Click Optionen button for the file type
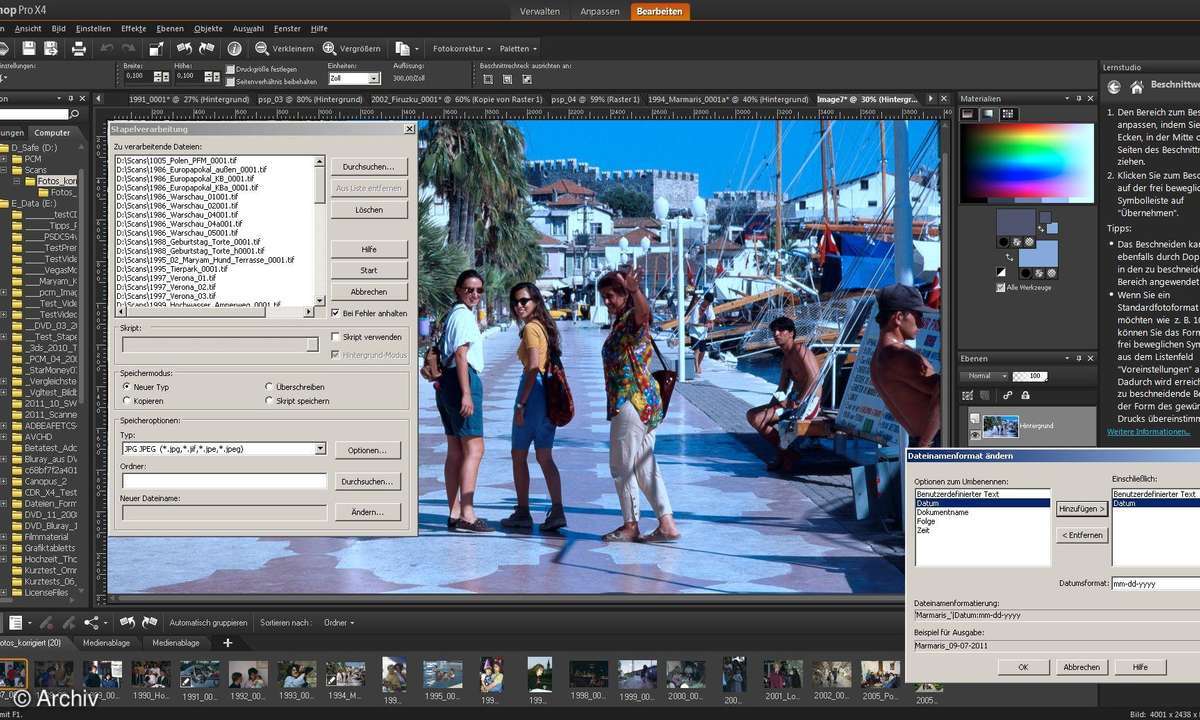The width and height of the screenshot is (1200, 720). 368,450
